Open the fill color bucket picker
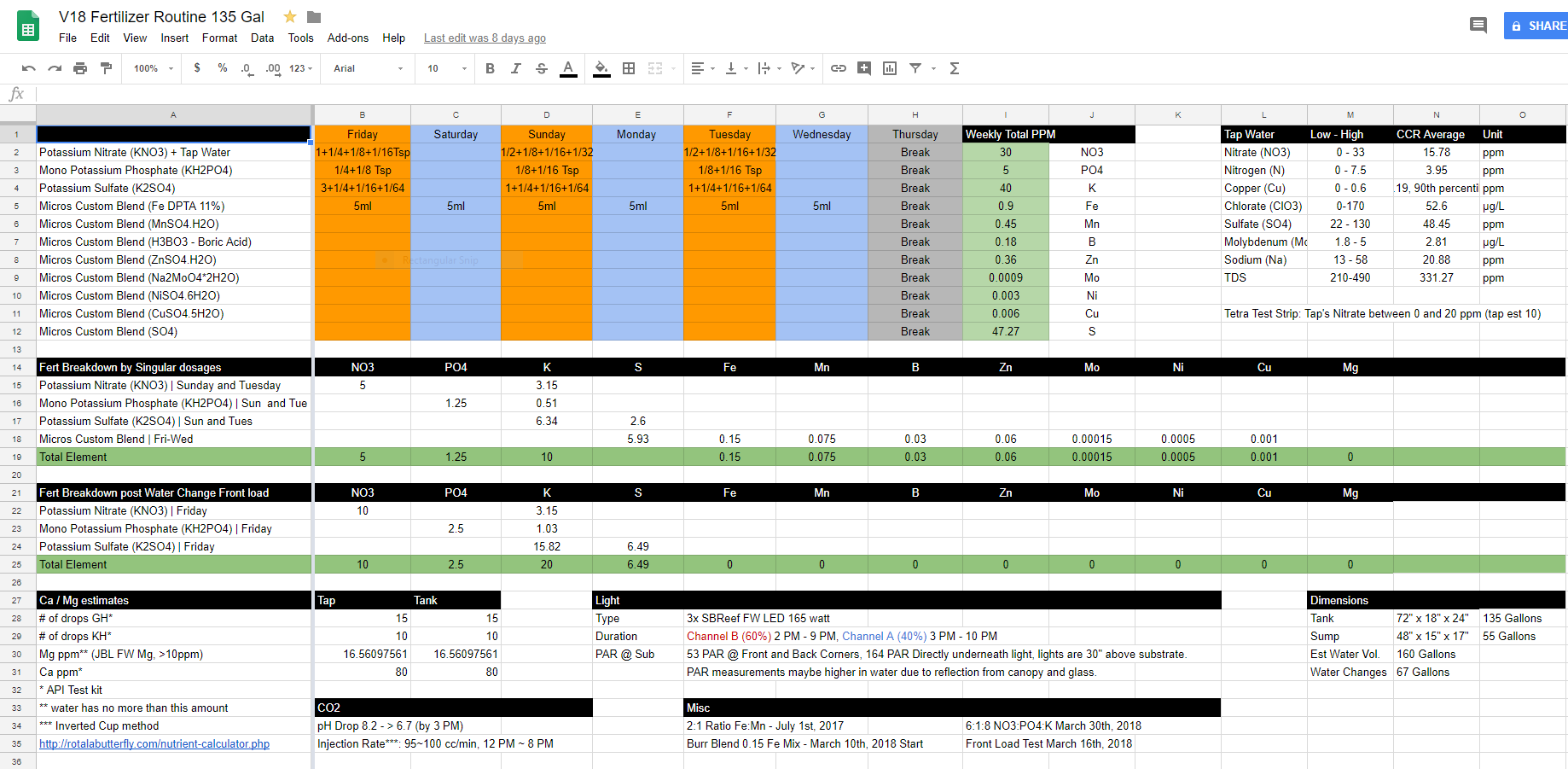1568x769 pixels. pyautogui.click(x=601, y=68)
